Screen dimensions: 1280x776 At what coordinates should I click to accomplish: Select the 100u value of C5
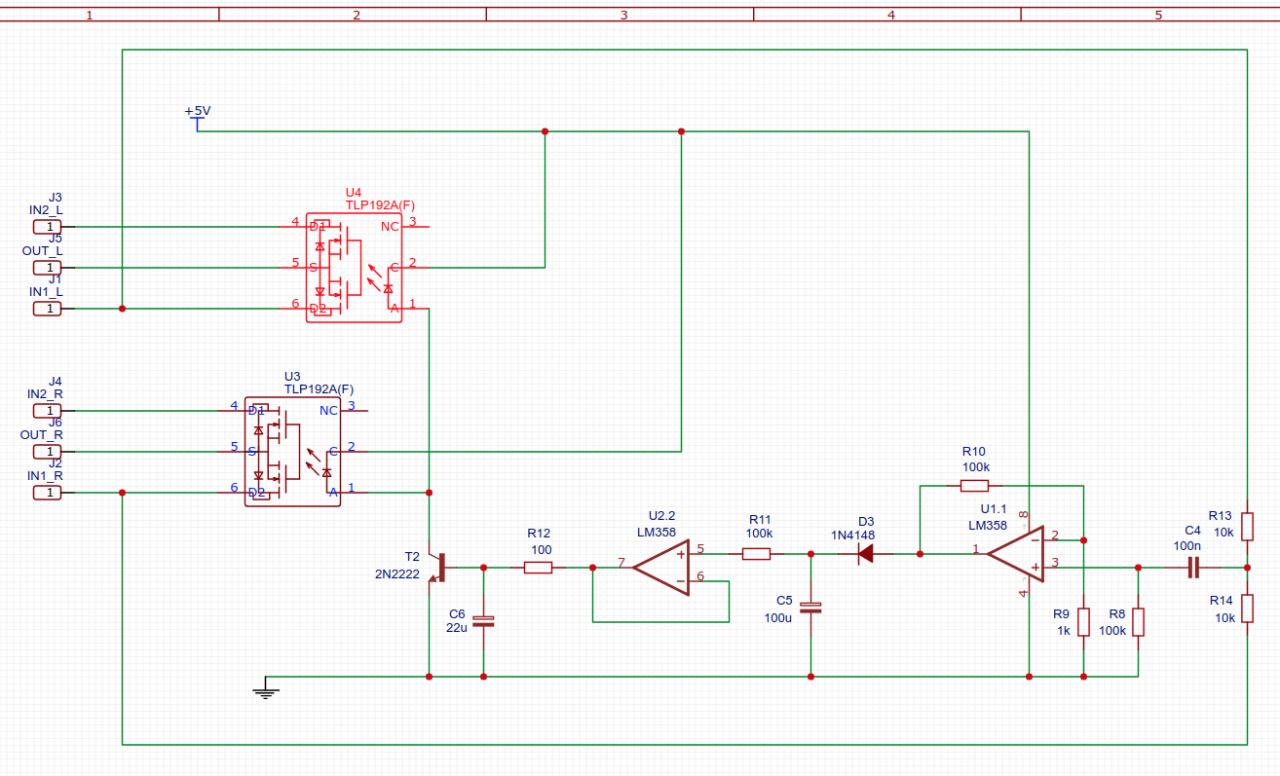777,616
